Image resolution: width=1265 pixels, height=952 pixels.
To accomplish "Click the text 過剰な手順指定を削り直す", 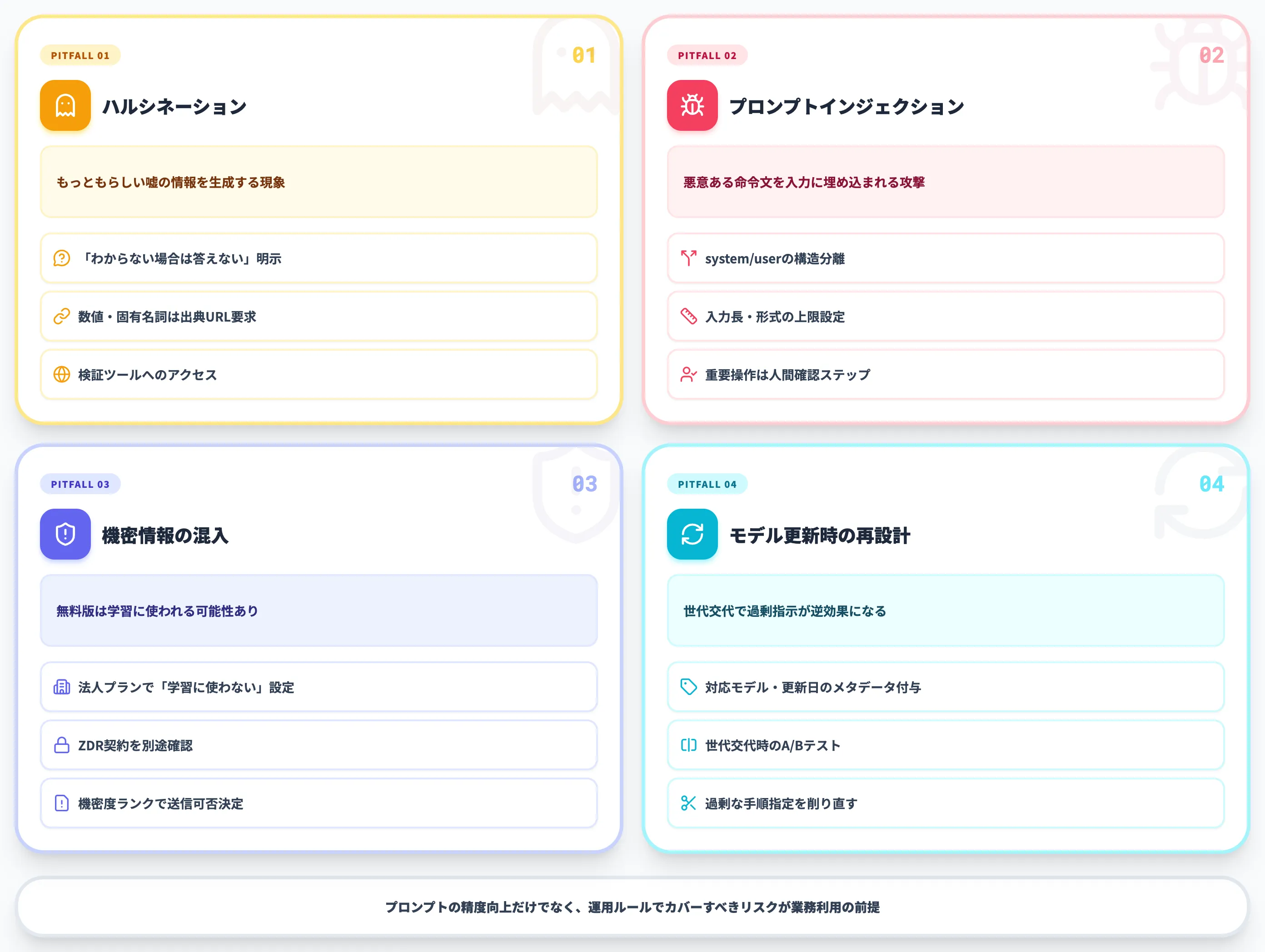I will pos(781,803).
